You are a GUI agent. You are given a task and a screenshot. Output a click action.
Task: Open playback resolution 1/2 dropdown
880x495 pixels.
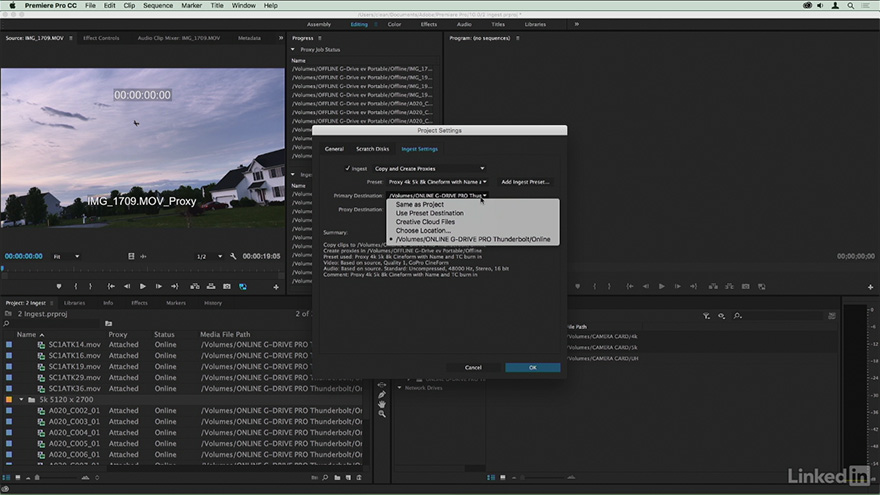(209, 256)
